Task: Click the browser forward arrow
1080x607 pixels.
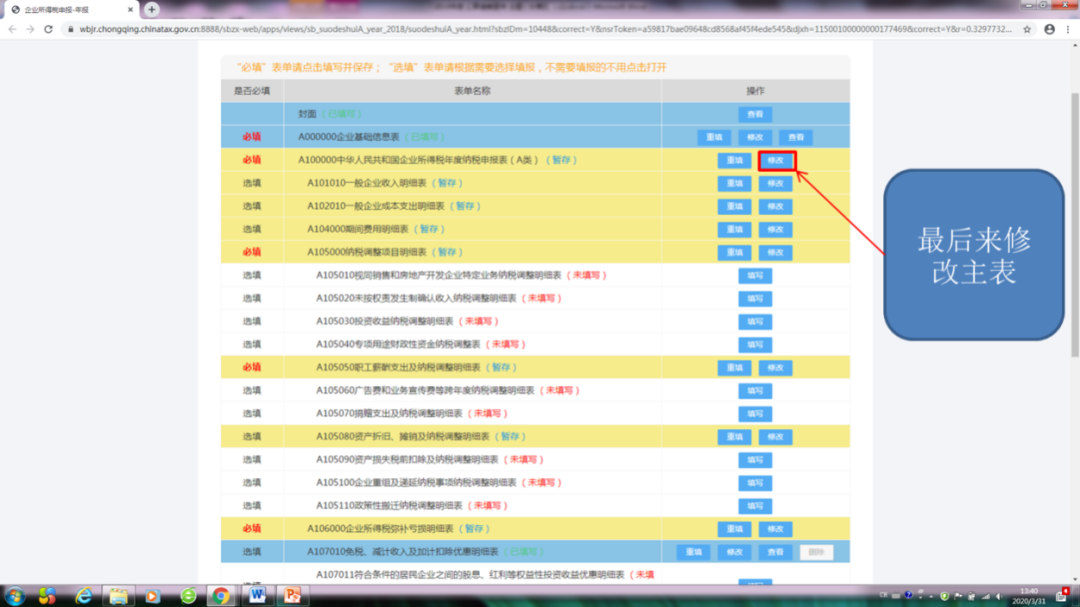Action: [x=30, y=30]
